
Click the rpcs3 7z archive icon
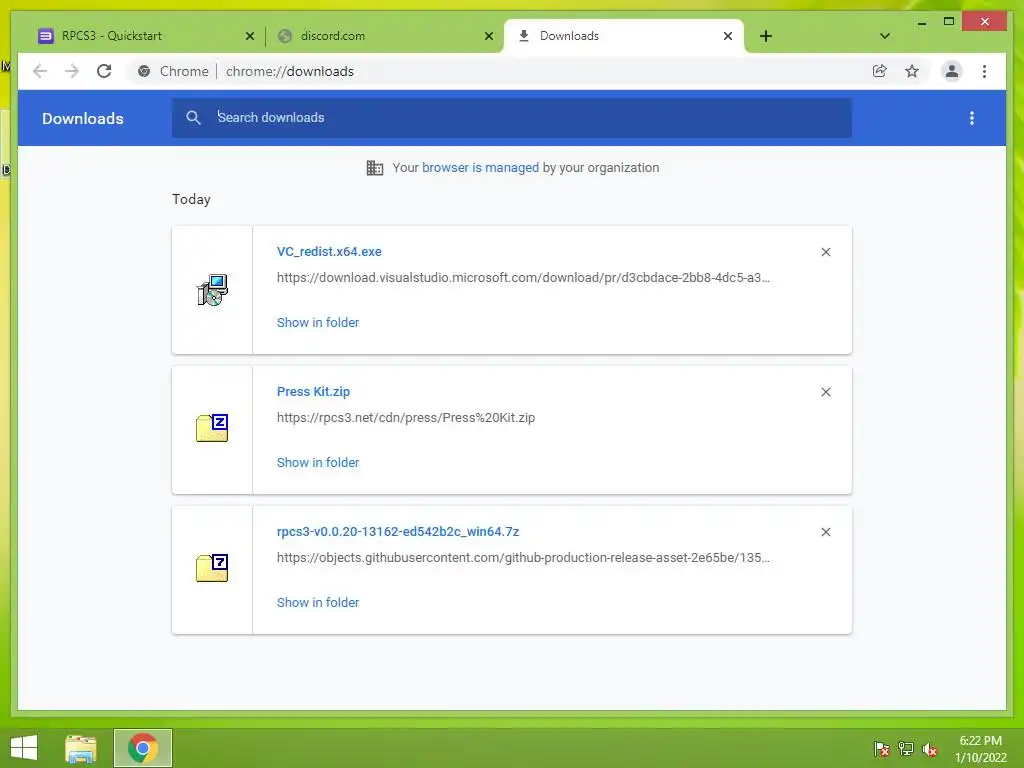[212, 568]
